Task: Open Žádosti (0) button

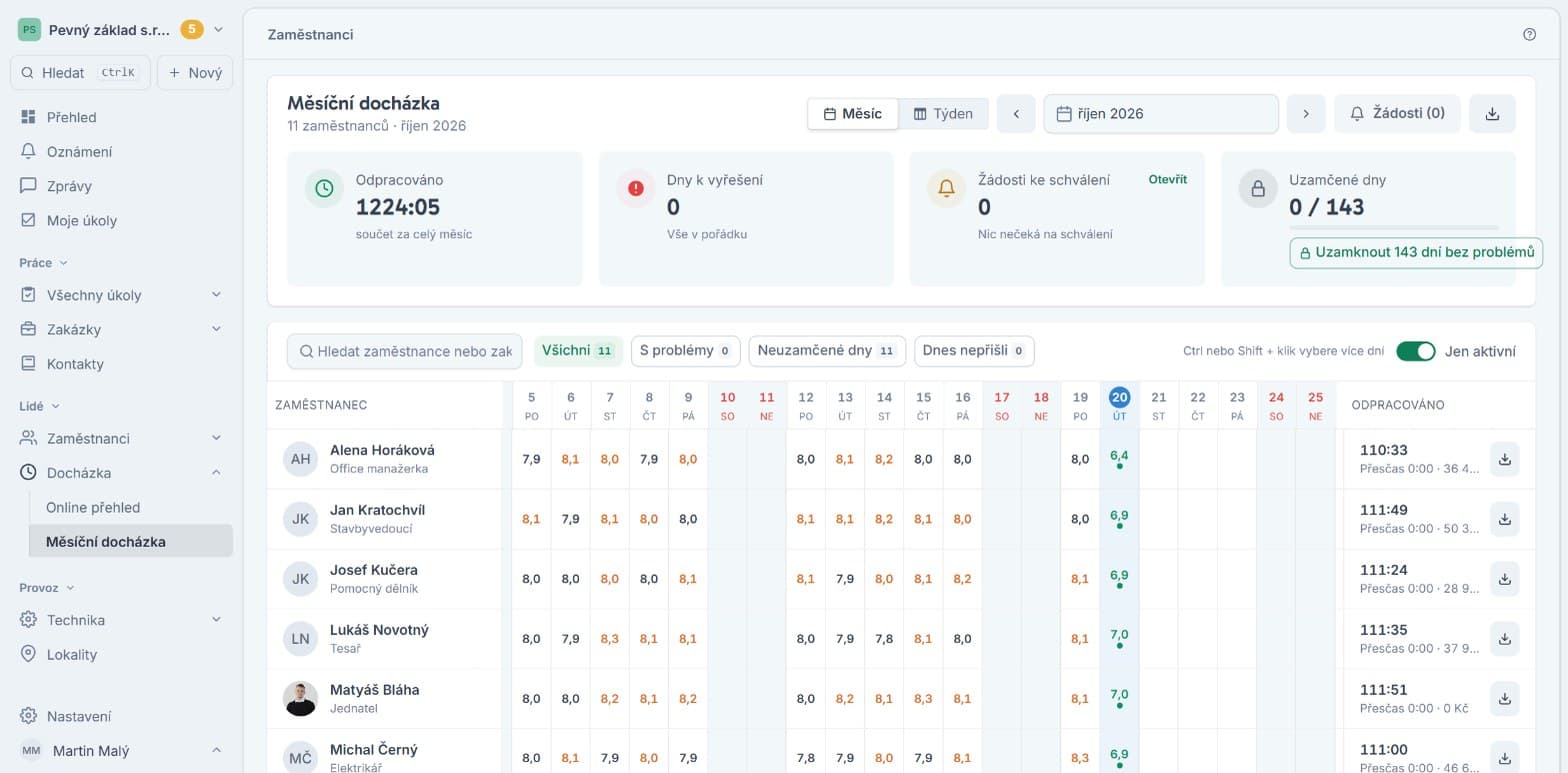Action: [x=1397, y=114]
